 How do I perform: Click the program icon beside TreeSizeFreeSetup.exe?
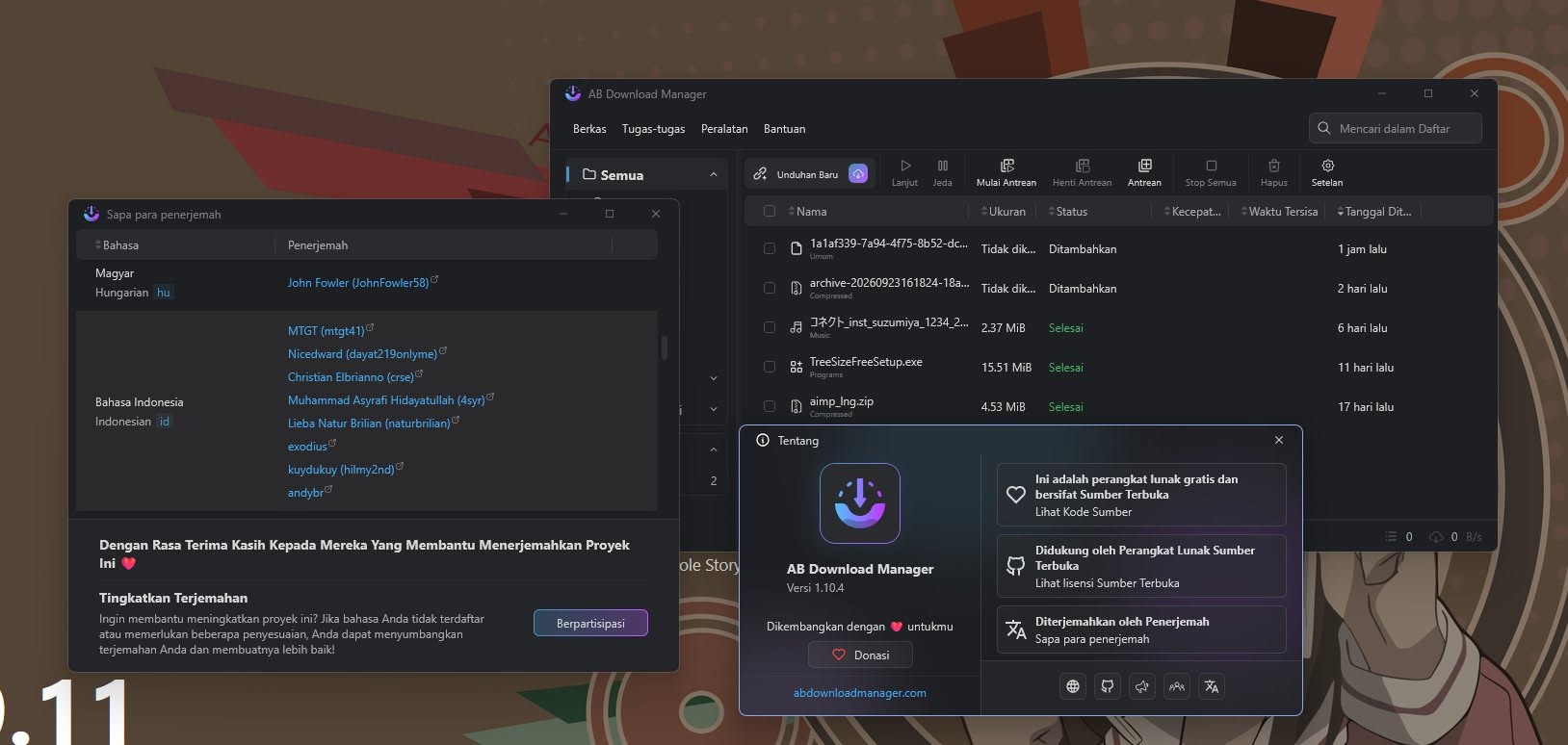(796, 367)
